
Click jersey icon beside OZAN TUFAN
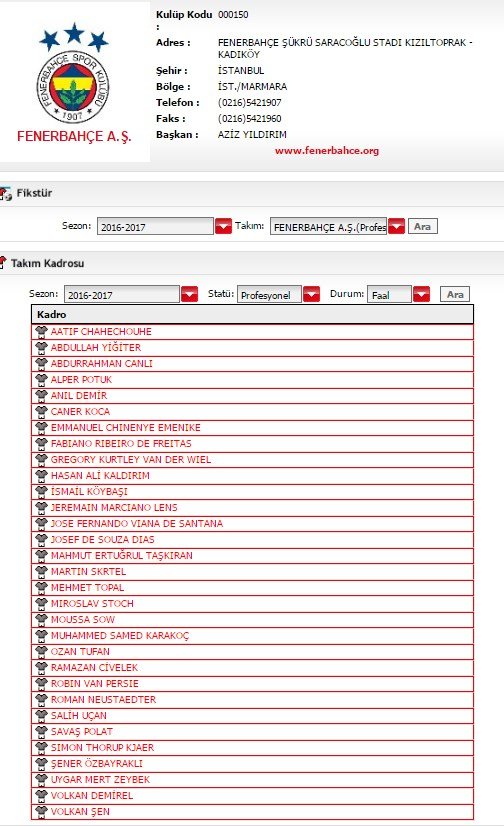pos(42,651)
